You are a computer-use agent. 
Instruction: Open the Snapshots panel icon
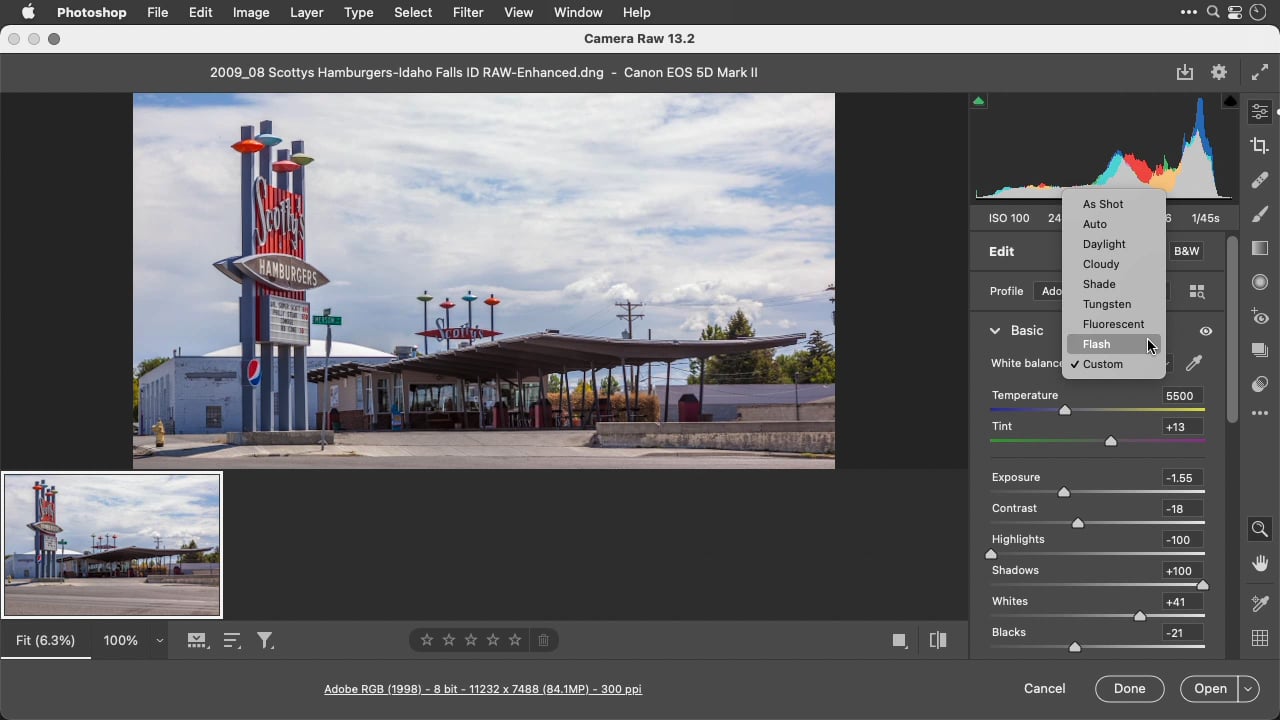(1260, 350)
